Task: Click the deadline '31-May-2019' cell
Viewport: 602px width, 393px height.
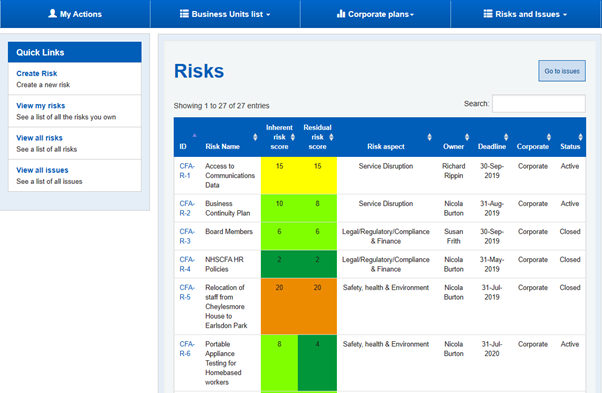Action: (x=492, y=264)
